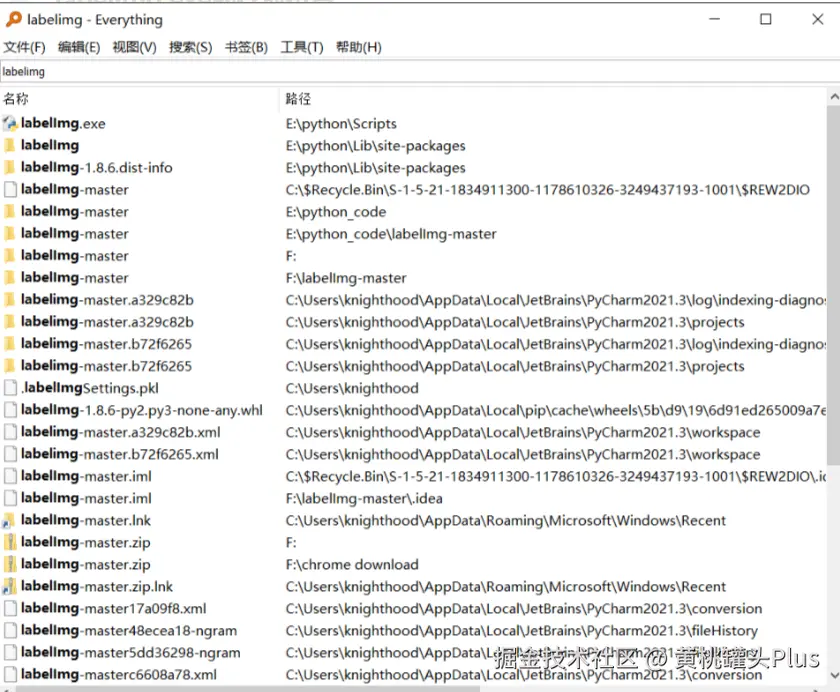The height and width of the screenshot is (692, 840).
Task: Open the 书签(B) menu
Action: tap(246, 47)
